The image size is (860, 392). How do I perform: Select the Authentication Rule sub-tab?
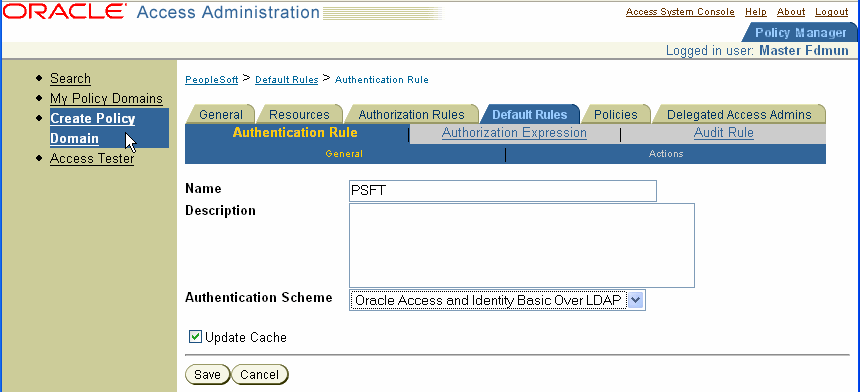pyautogui.click(x=295, y=133)
